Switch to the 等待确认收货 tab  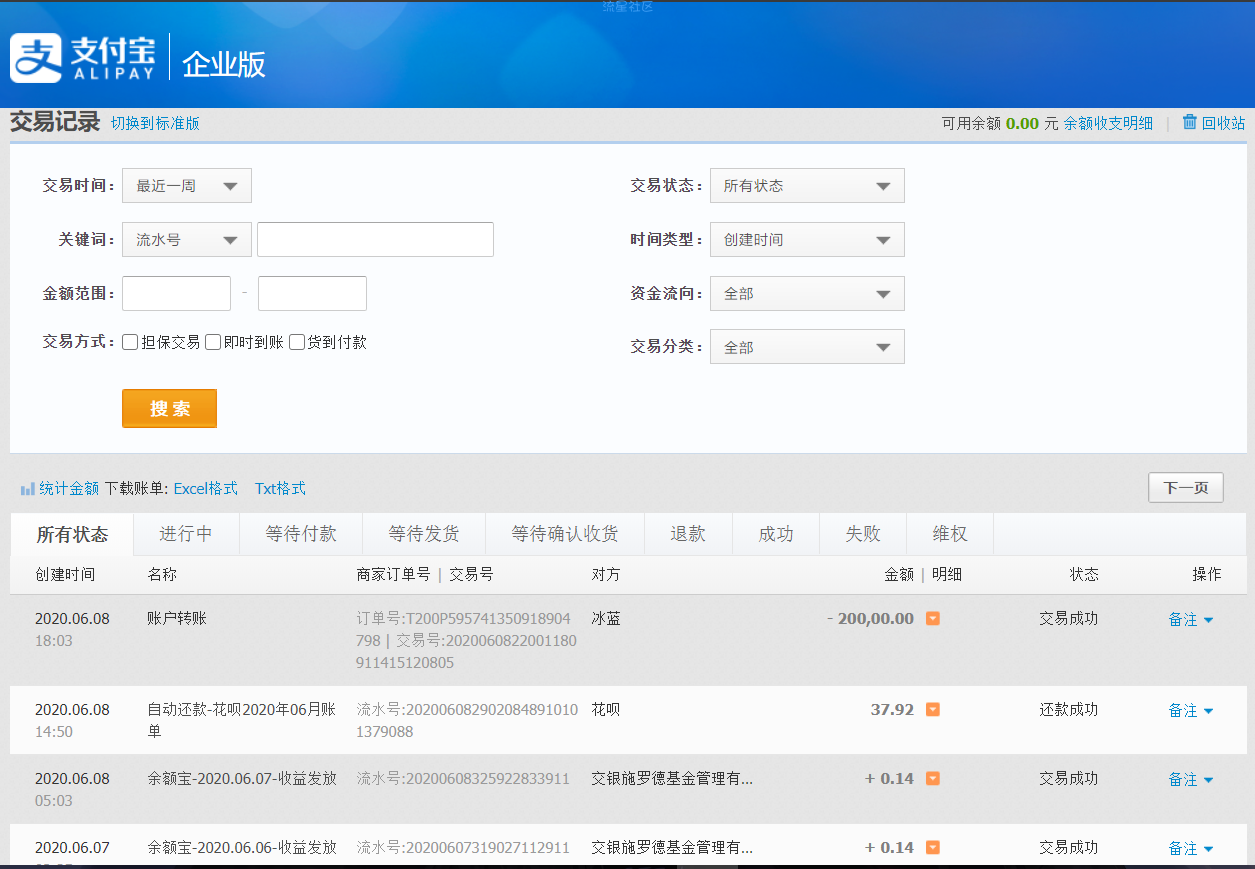tap(565, 534)
